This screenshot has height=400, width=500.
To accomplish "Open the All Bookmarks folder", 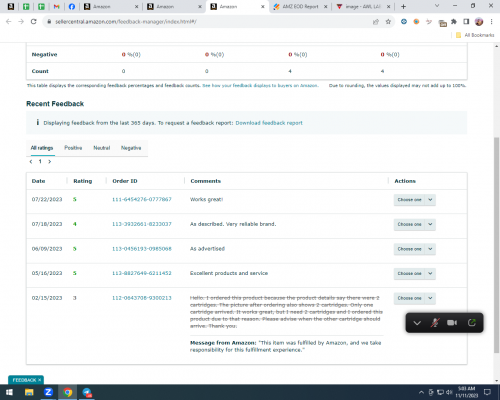I will (x=475, y=35).
